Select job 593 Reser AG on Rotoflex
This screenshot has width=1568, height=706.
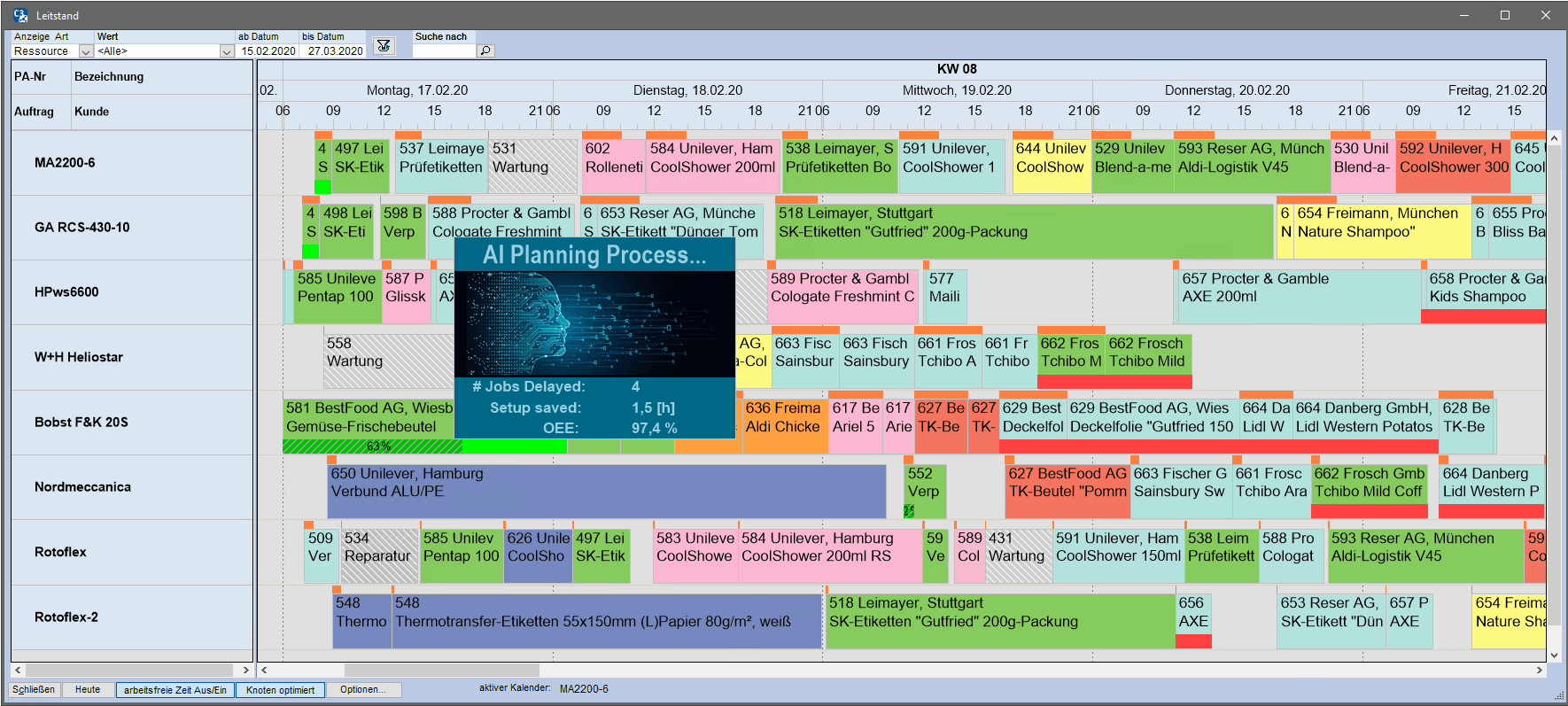1424,556
